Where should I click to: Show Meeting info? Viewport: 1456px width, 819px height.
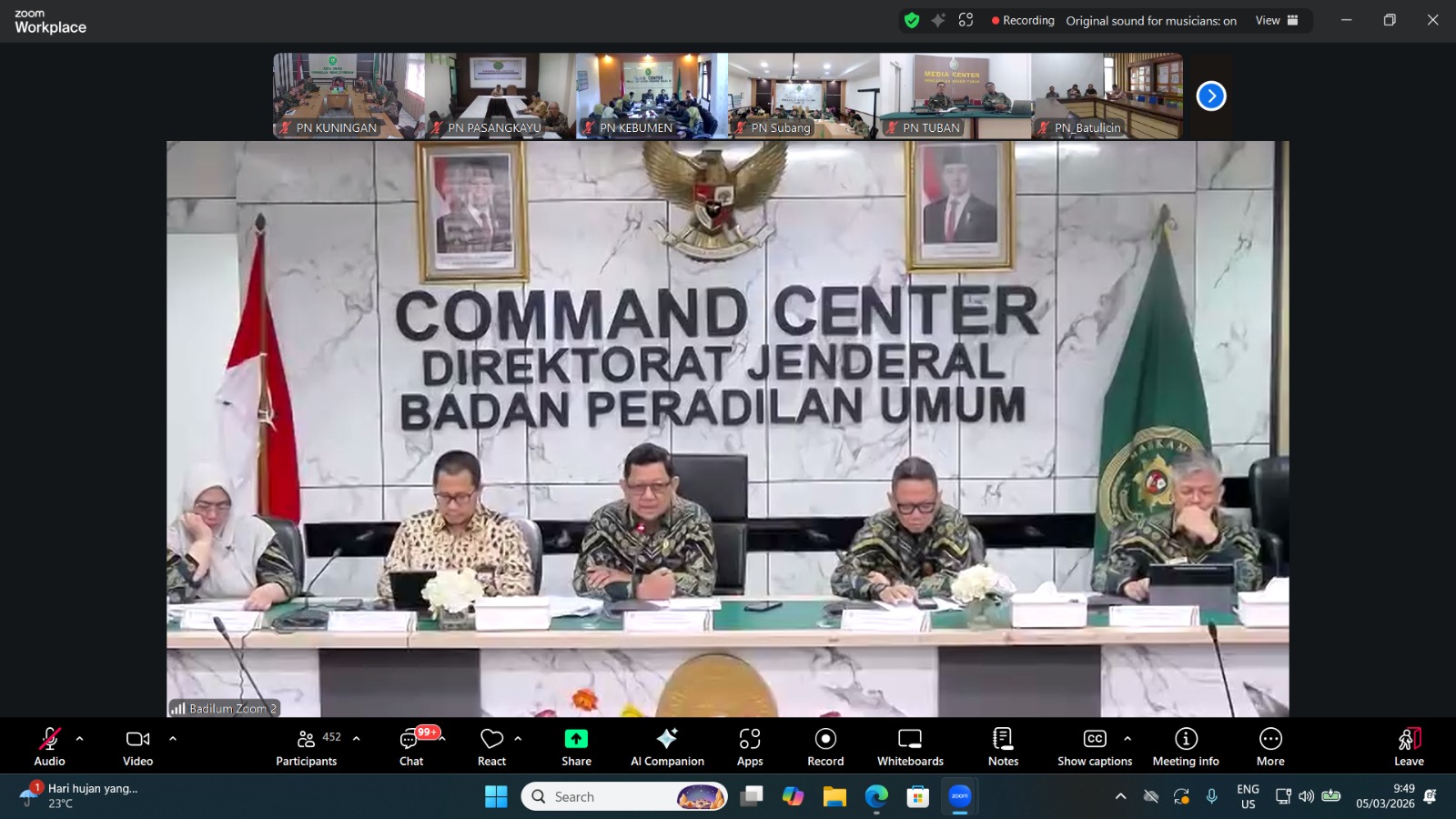point(1185,746)
